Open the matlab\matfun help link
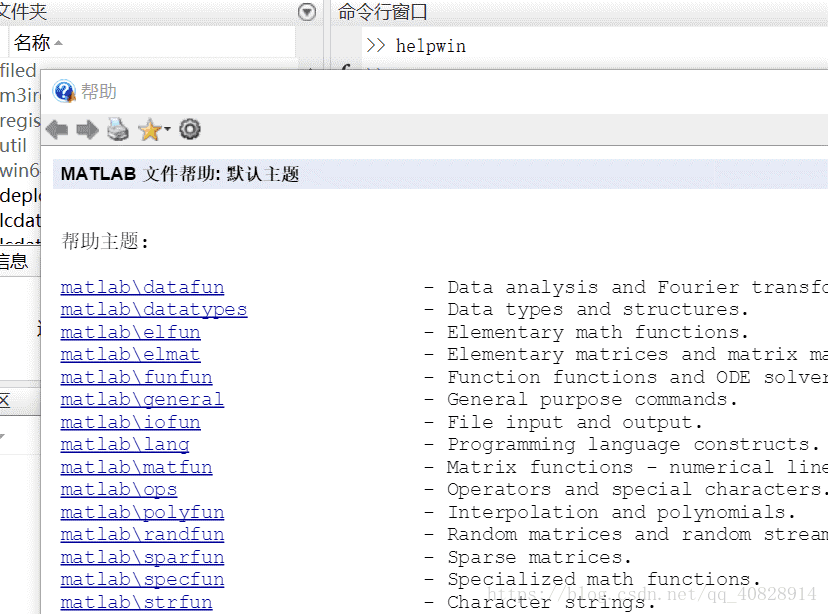 (136, 467)
